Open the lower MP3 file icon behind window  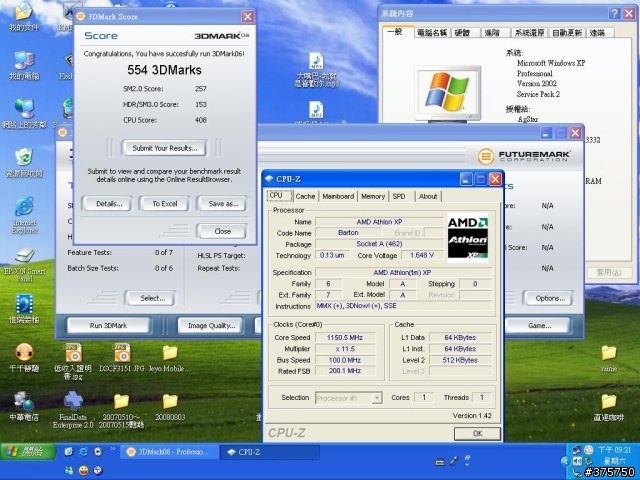316,111
